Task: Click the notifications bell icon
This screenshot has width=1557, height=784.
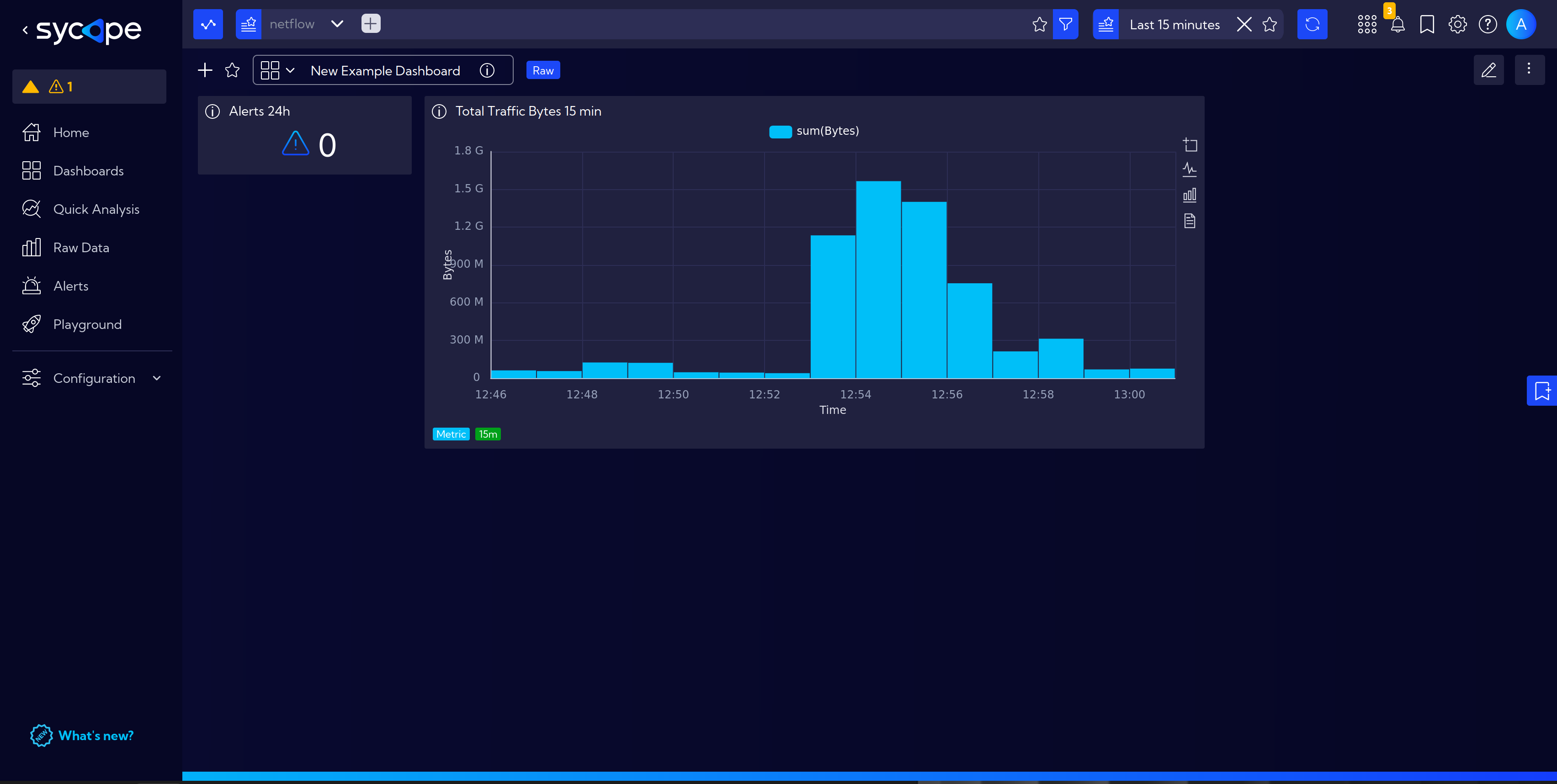Action: pos(1397,24)
